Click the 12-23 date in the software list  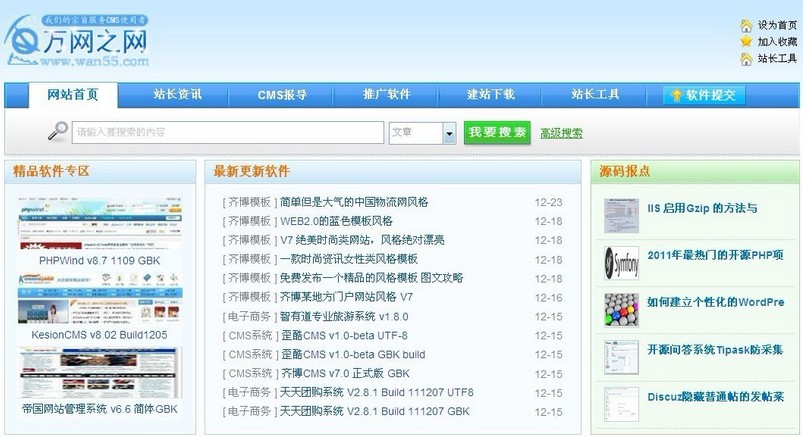coord(548,202)
